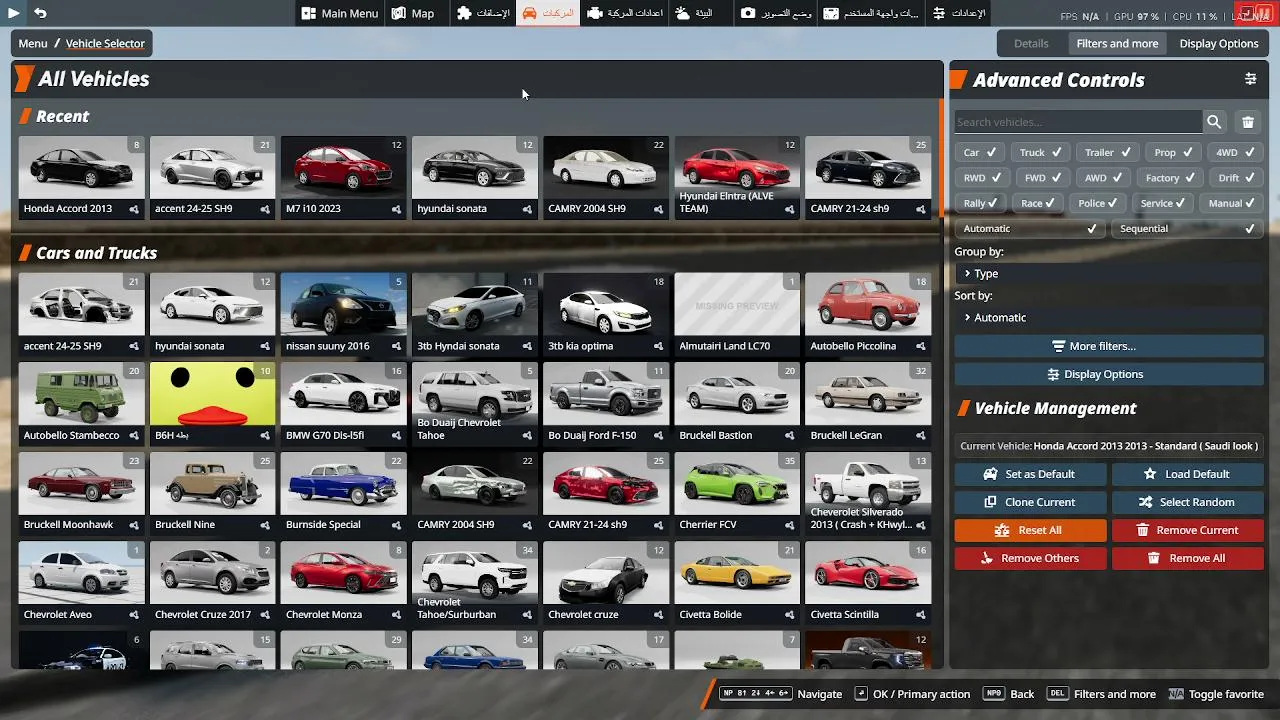Disable the Prop filter
The height and width of the screenshot is (720, 1280).
point(1172,152)
